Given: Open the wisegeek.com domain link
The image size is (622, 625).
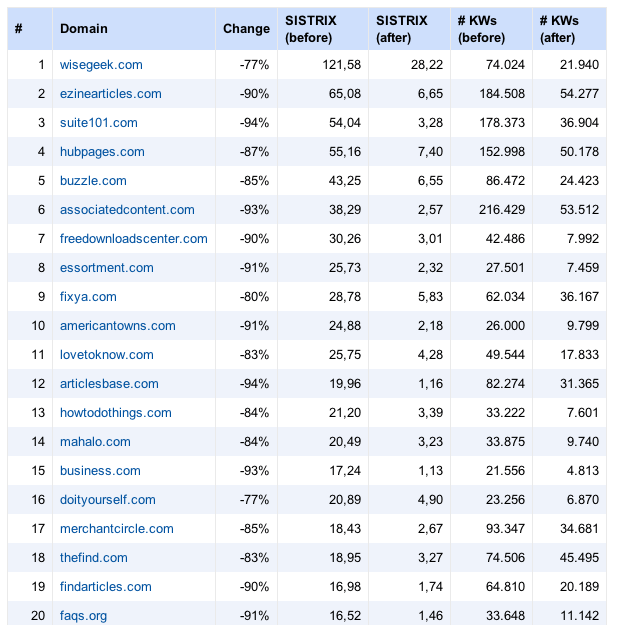Looking at the screenshot, I should click(101, 65).
